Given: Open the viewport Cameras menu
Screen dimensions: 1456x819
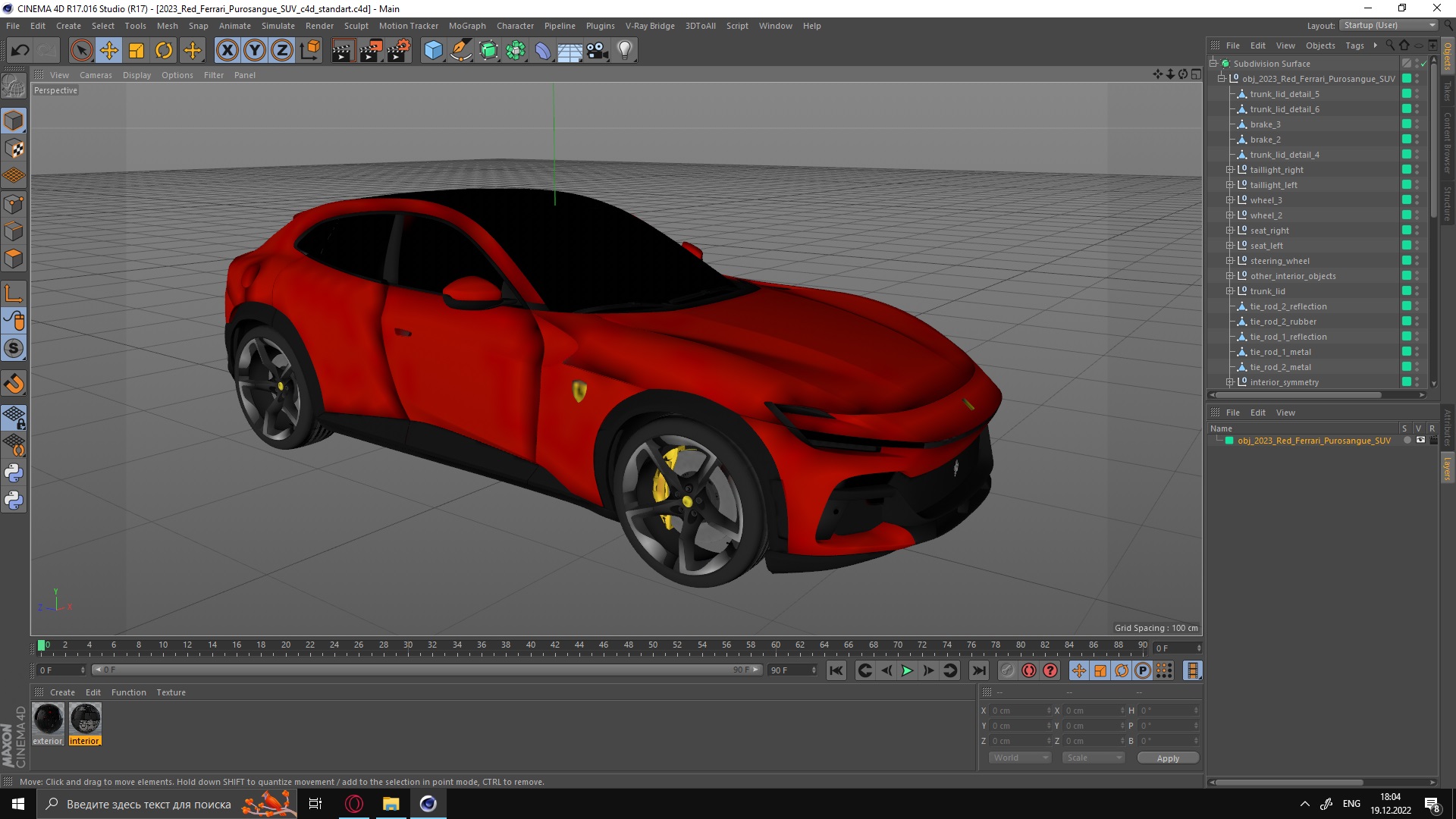Looking at the screenshot, I should (x=96, y=75).
